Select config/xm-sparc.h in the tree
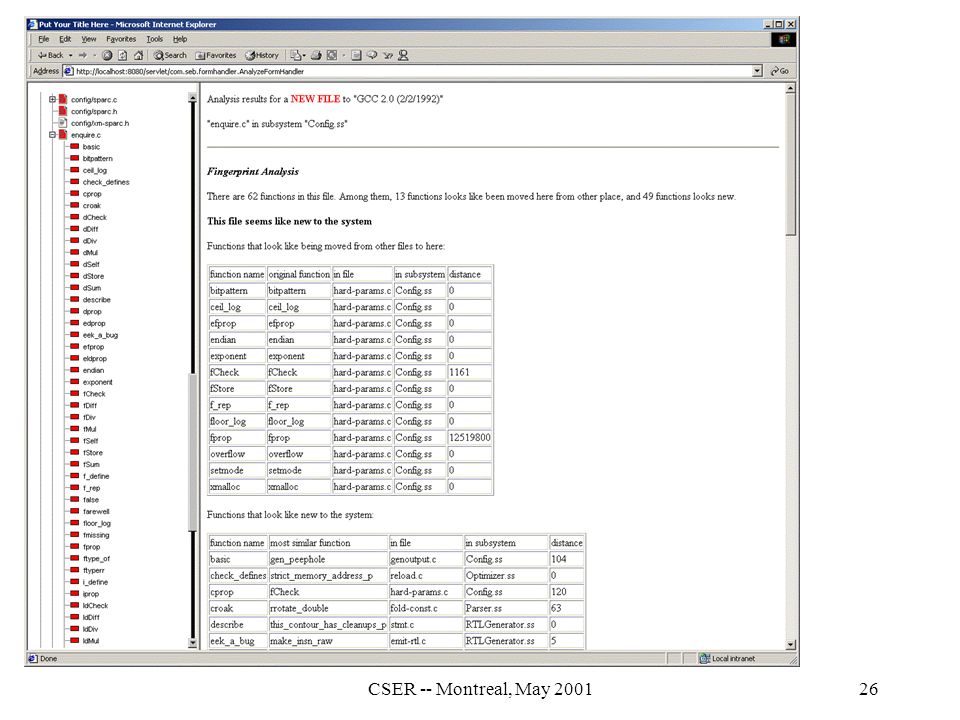960x720 pixels. point(100,123)
